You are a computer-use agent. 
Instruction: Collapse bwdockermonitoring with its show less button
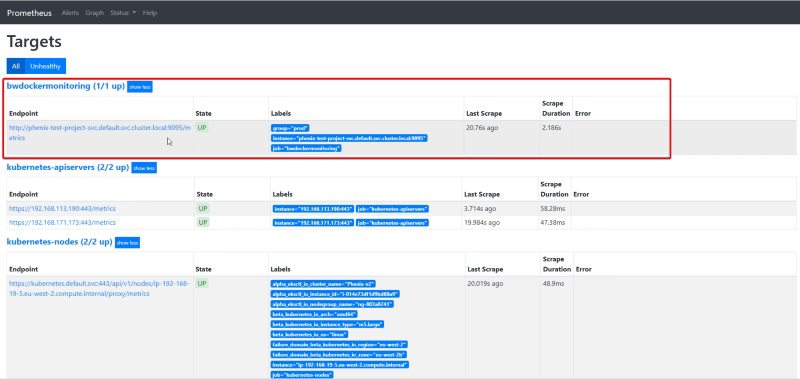(x=140, y=87)
